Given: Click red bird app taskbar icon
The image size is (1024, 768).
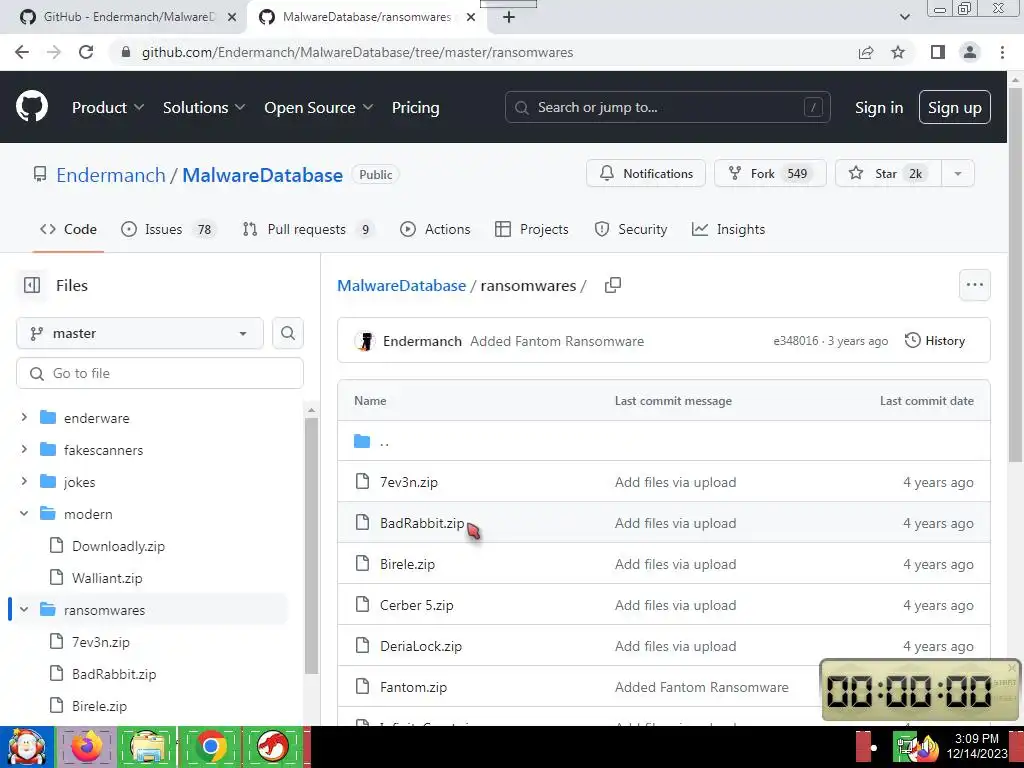Looking at the screenshot, I should coord(273,746).
